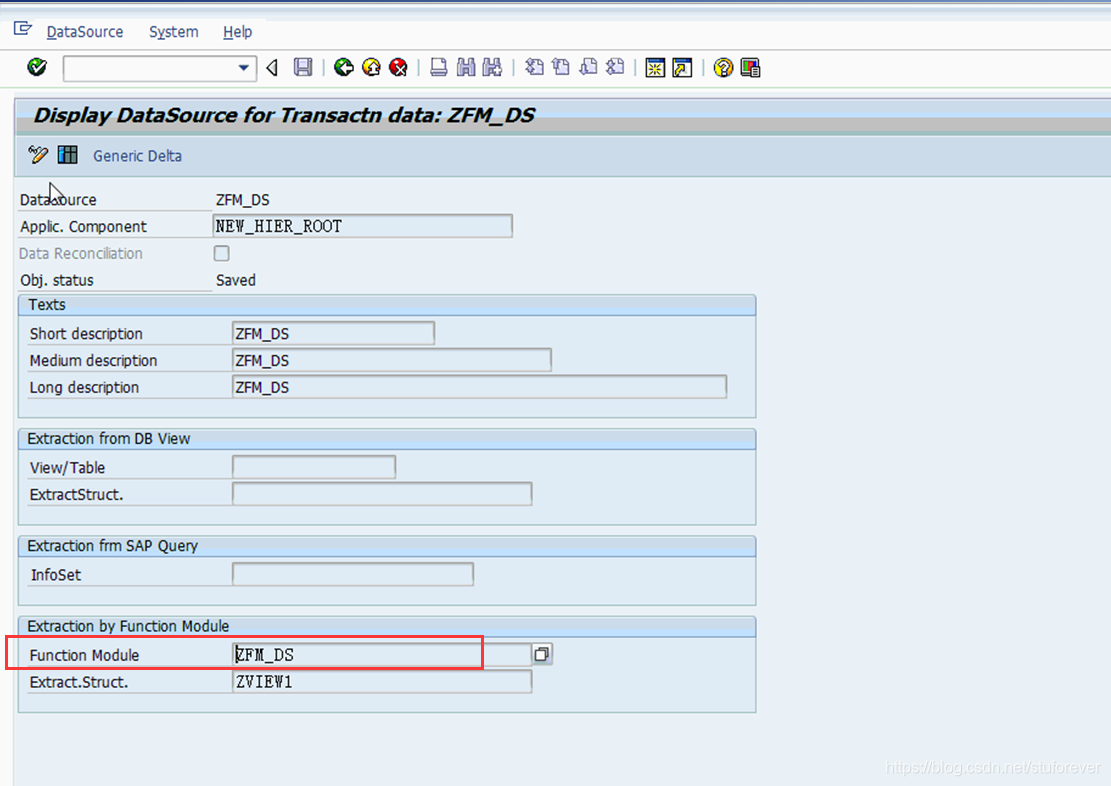1111x786 pixels.
Task: Click the yellow Exit icon
Action: [371, 67]
